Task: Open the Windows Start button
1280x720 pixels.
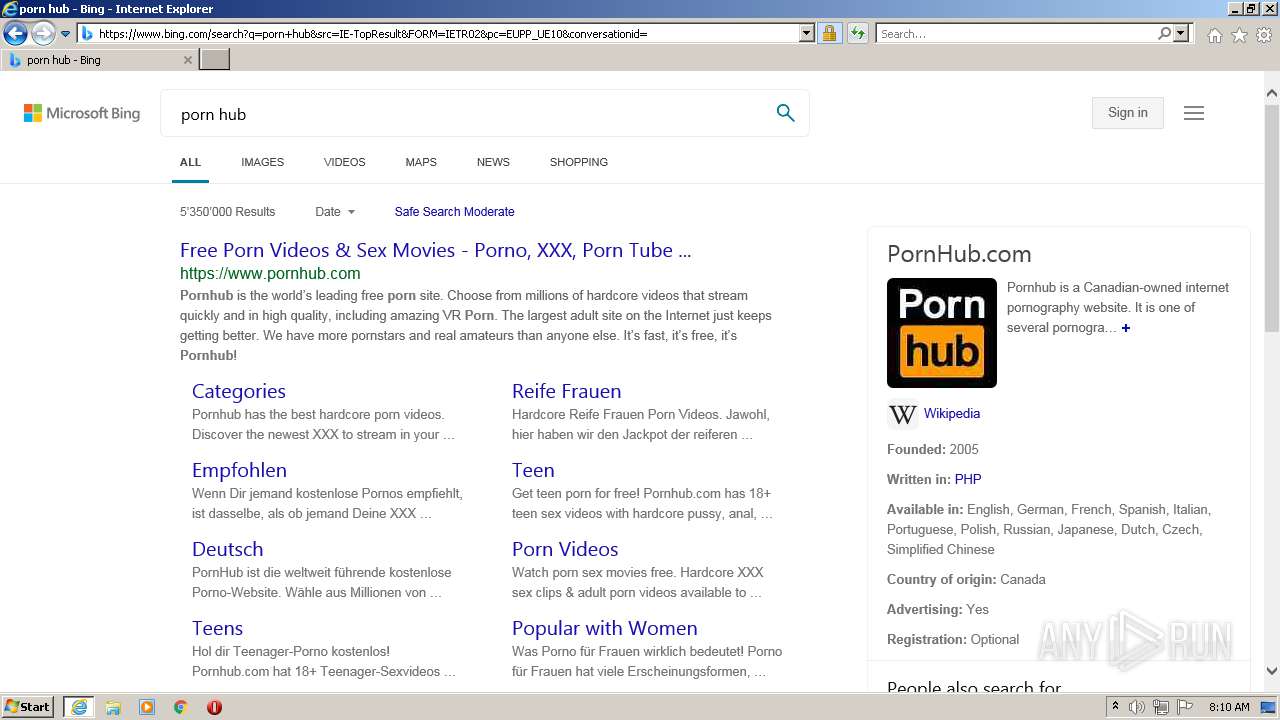Action: click(28, 706)
